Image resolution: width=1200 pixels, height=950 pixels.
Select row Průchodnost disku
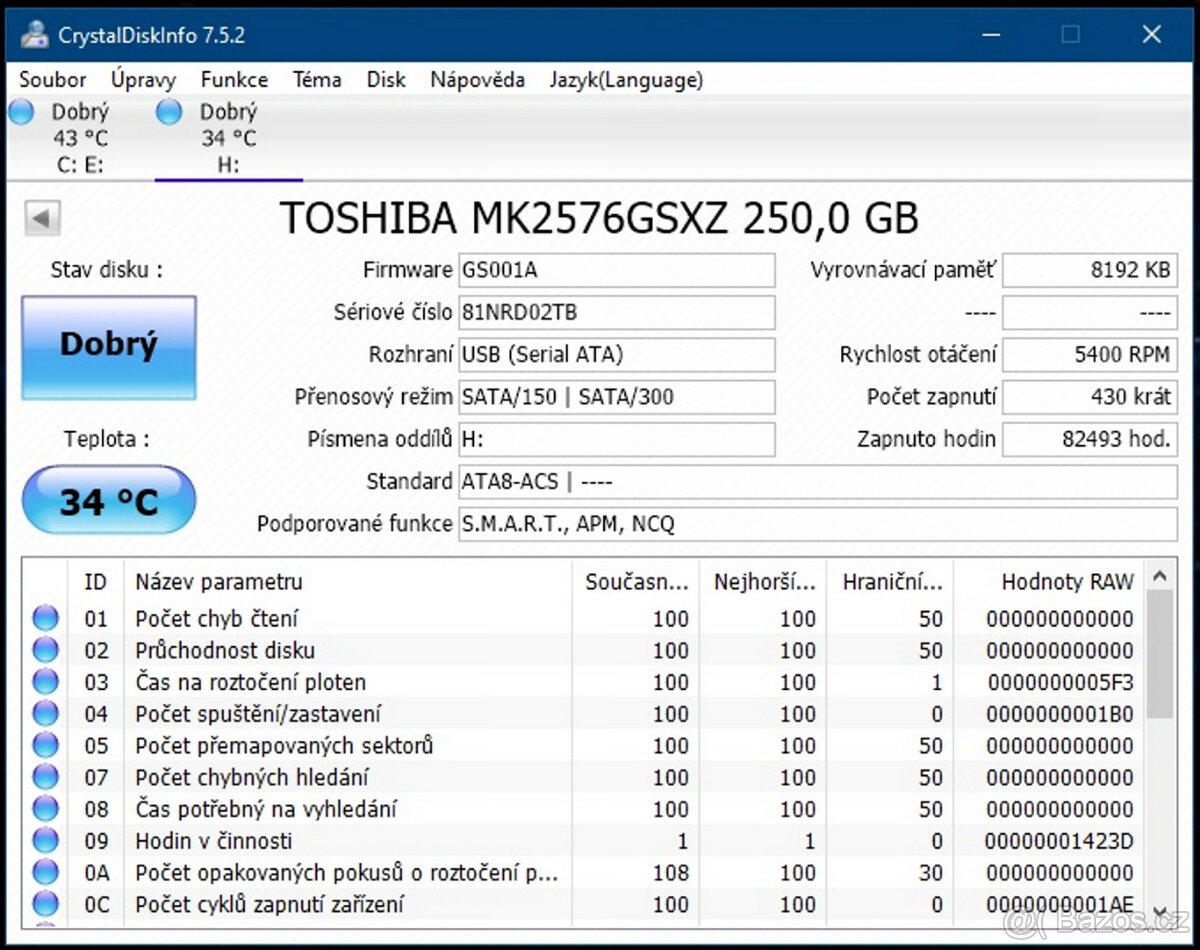coord(584,651)
